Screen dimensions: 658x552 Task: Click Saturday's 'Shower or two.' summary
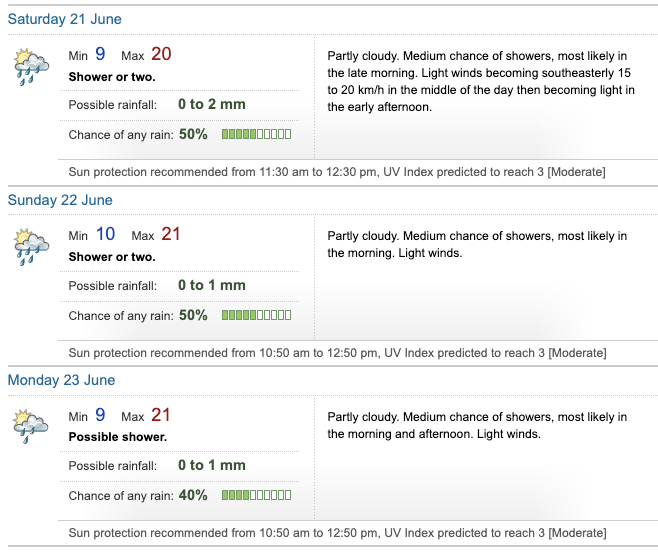click(x=112, y=77)
